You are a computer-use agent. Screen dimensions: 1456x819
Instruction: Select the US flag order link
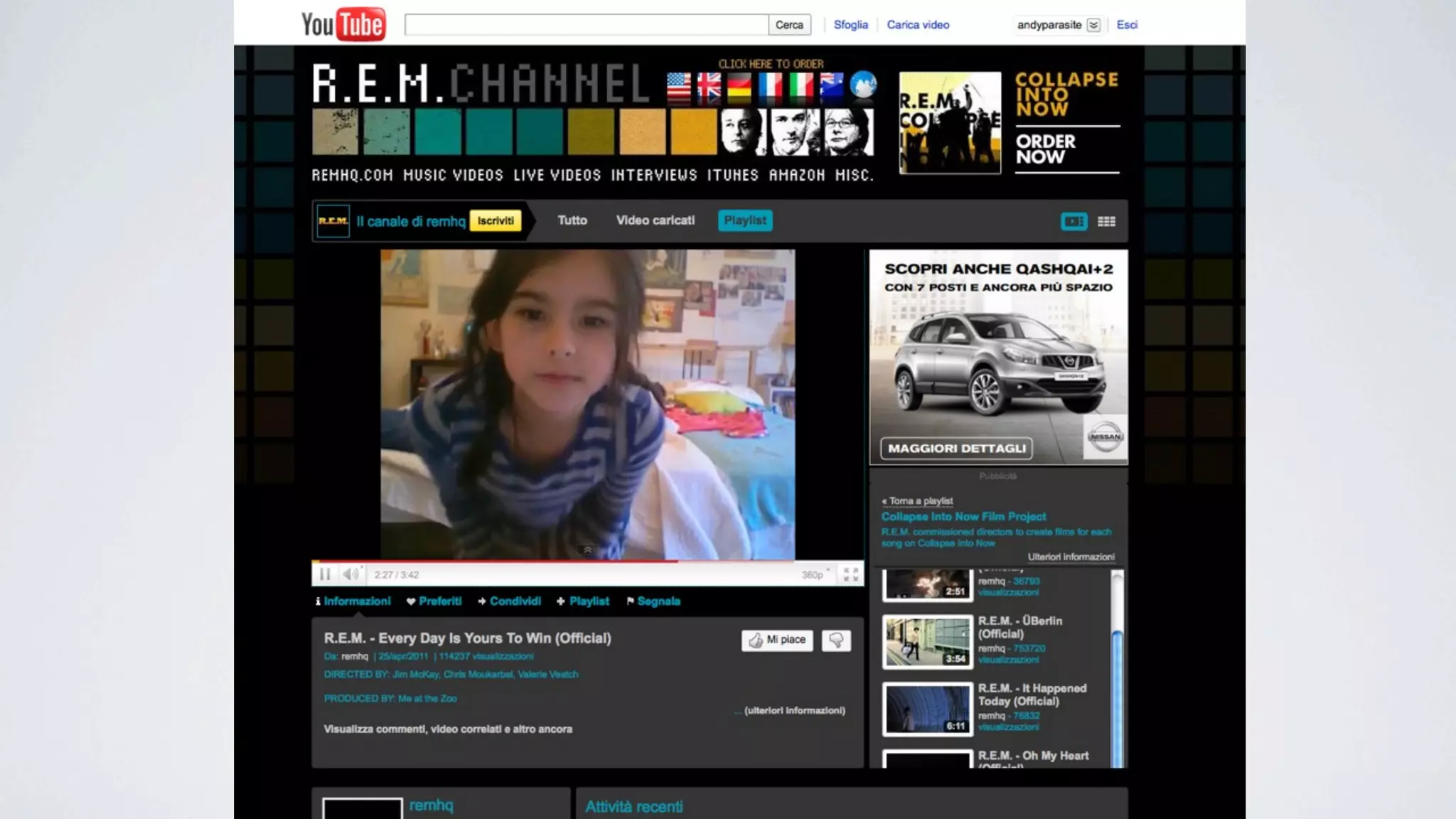pyautogui.click(x=678, y=86)
